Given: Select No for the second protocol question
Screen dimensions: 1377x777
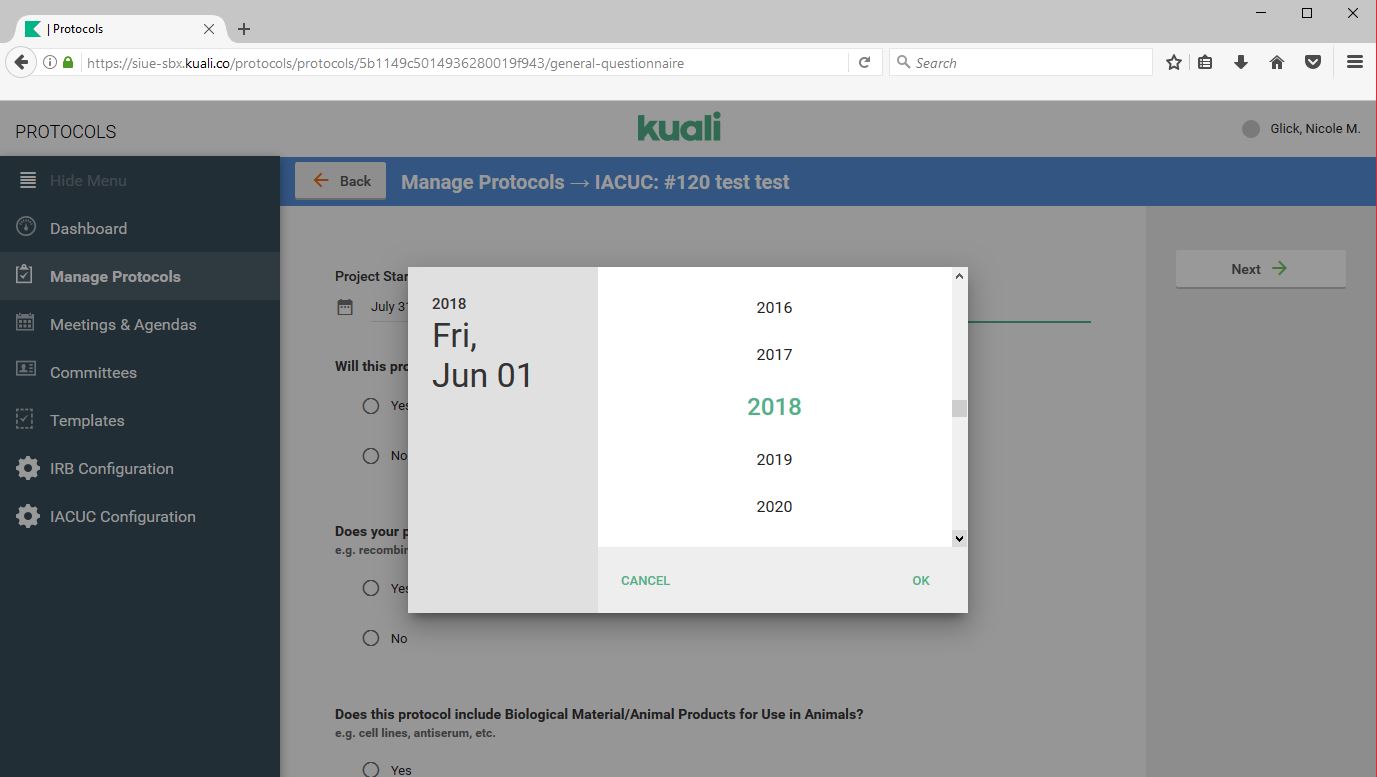Looking at the screenshot, I should 371,638.
